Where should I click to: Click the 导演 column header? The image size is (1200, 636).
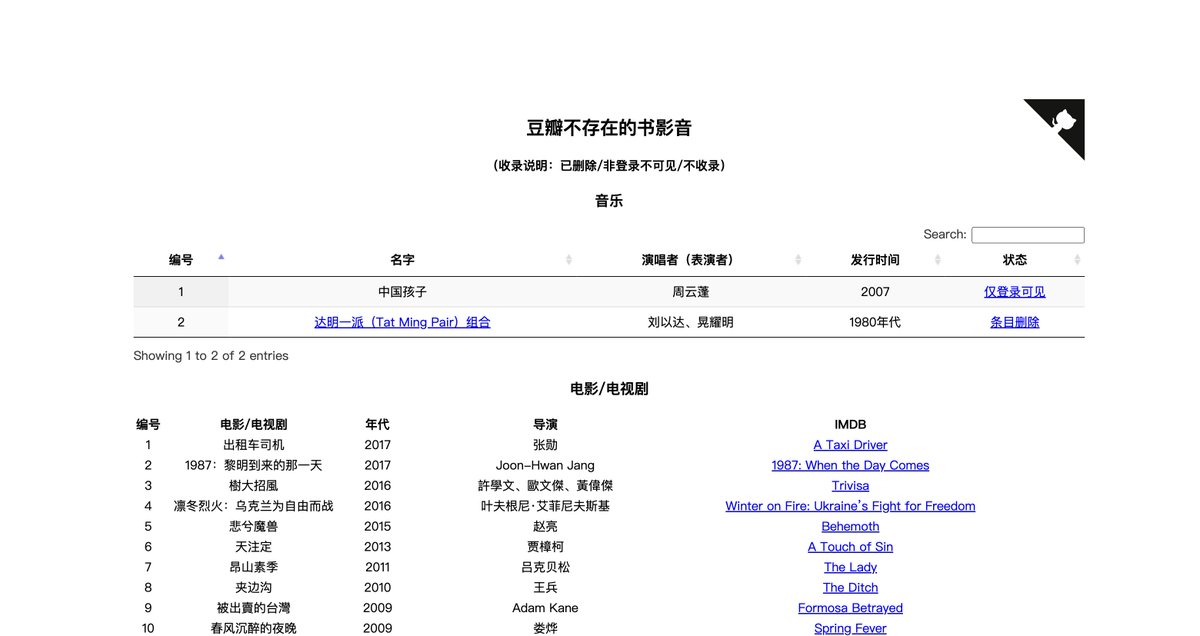coord(545,425)
